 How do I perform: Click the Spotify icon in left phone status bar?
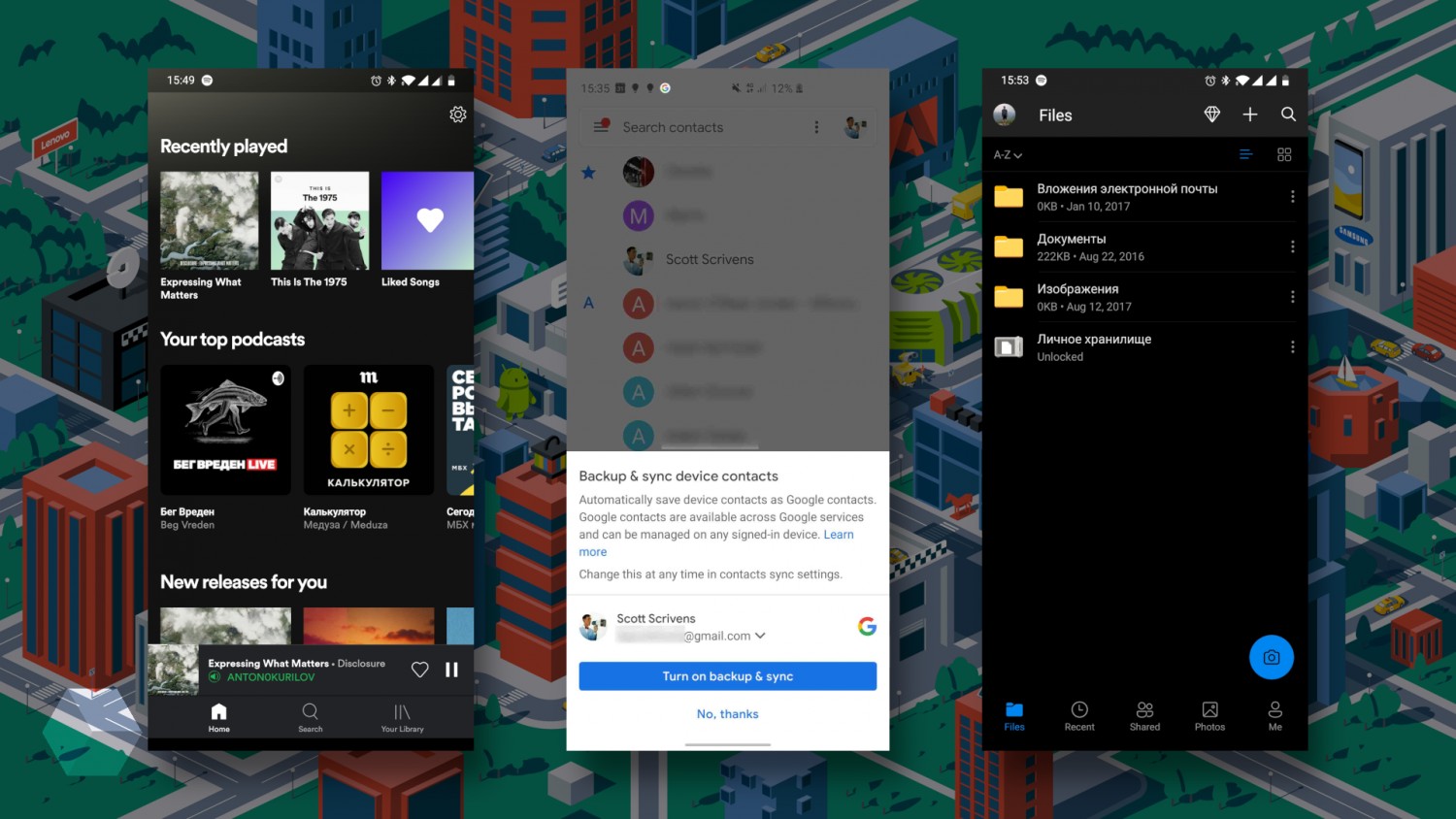(207, 81)
